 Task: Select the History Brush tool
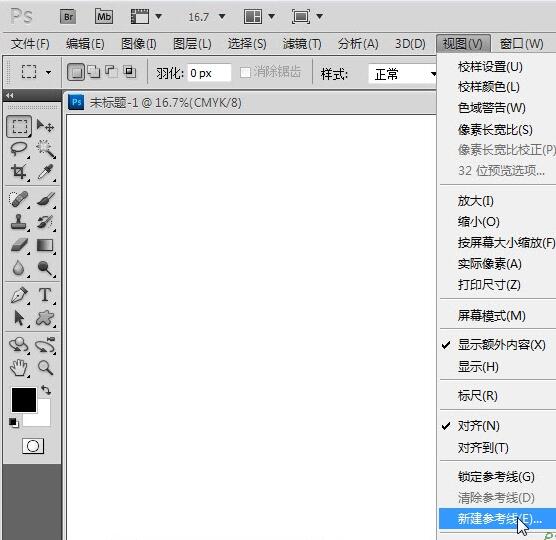45,222
